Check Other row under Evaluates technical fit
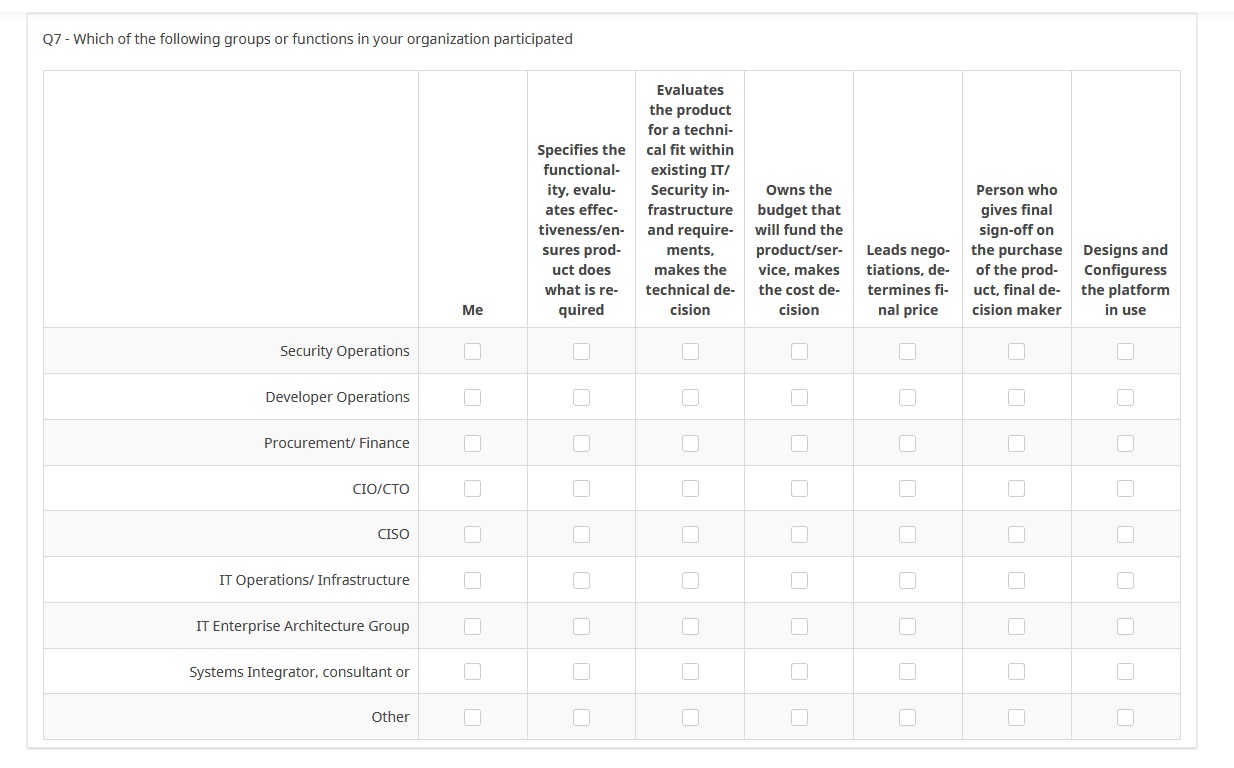The width and height of the screenshot is (1234, 768). tap(690, 717)
